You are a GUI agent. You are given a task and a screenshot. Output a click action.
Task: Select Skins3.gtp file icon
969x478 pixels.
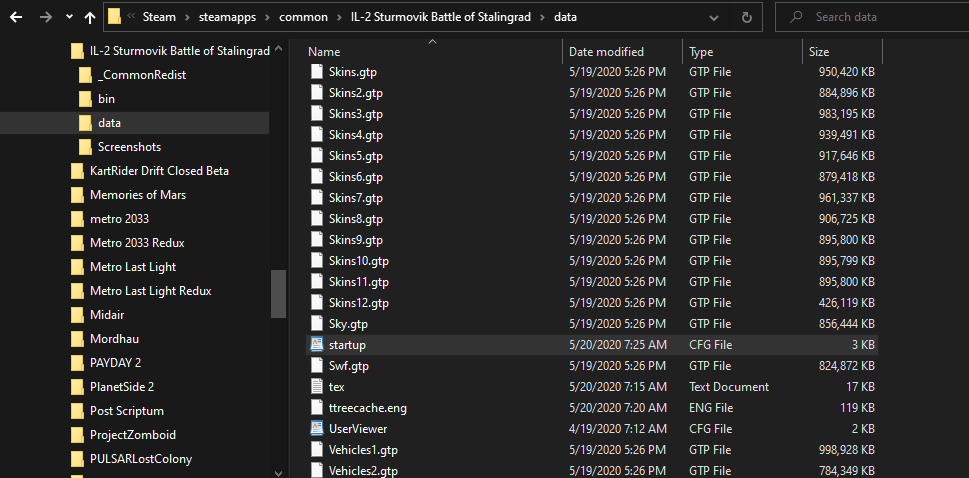317,114
